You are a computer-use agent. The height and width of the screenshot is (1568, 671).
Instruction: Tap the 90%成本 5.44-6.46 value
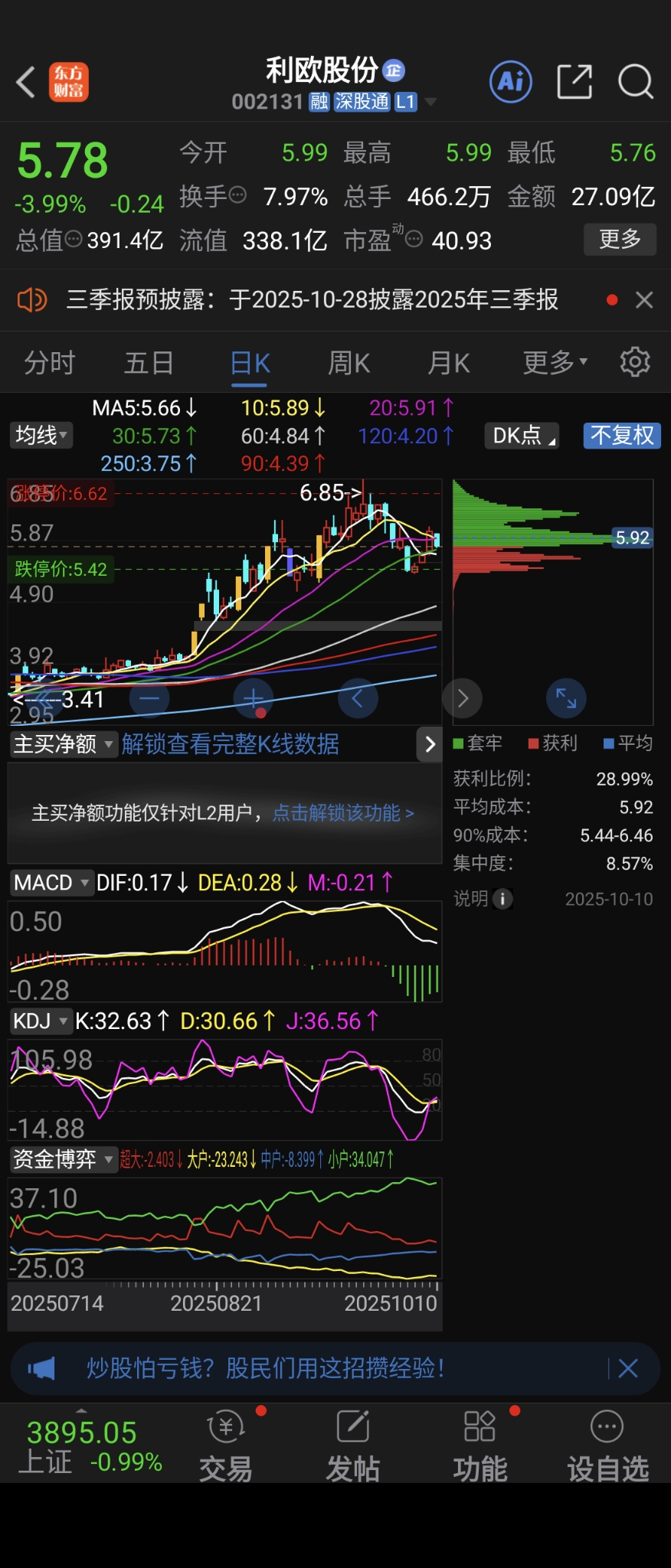click(x=617, y=835)
